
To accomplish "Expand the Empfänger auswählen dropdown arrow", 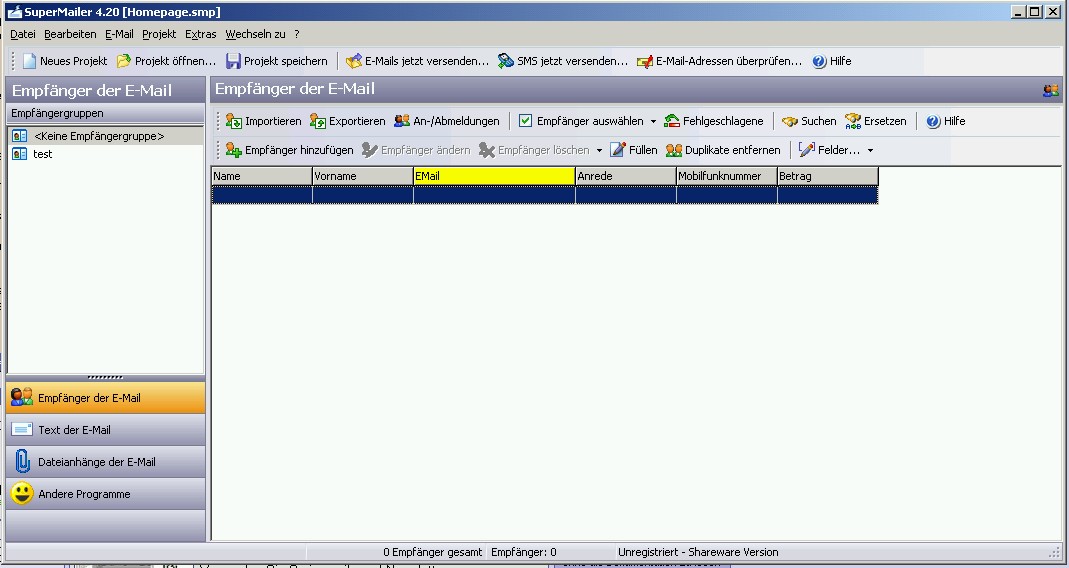I will tap(653, 121).
